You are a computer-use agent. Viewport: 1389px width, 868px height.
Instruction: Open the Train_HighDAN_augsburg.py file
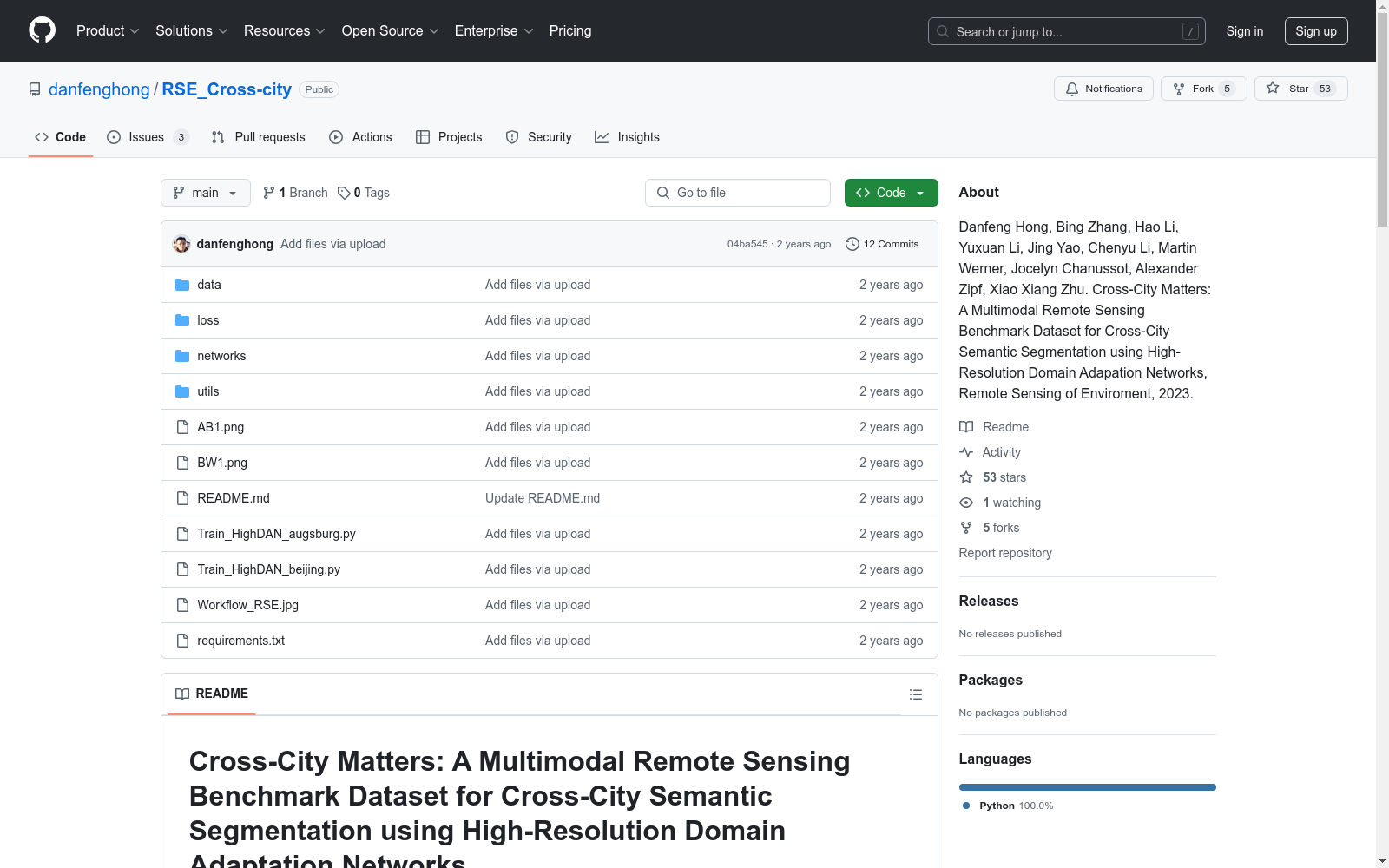pyautogui.click(x=276, y=534)
